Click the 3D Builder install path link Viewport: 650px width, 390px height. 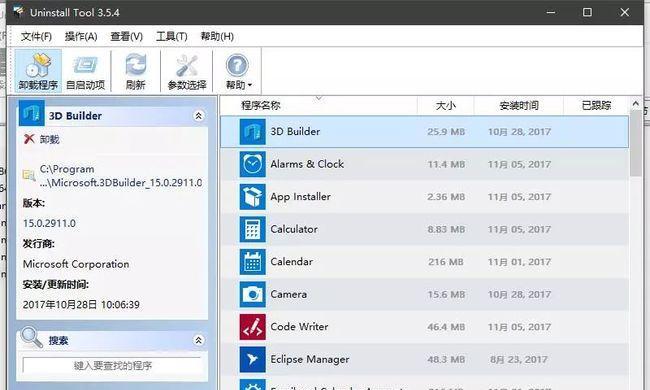121,176
